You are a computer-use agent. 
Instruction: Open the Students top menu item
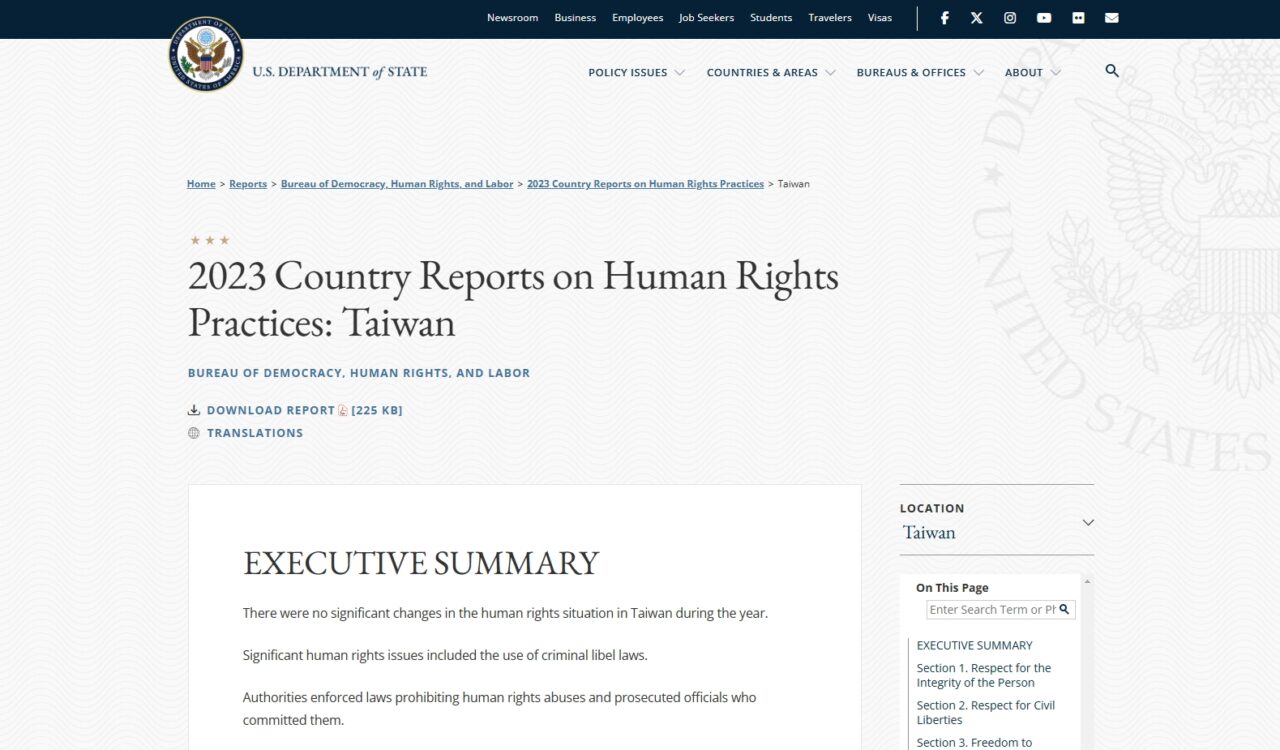[x=771, y=18]
